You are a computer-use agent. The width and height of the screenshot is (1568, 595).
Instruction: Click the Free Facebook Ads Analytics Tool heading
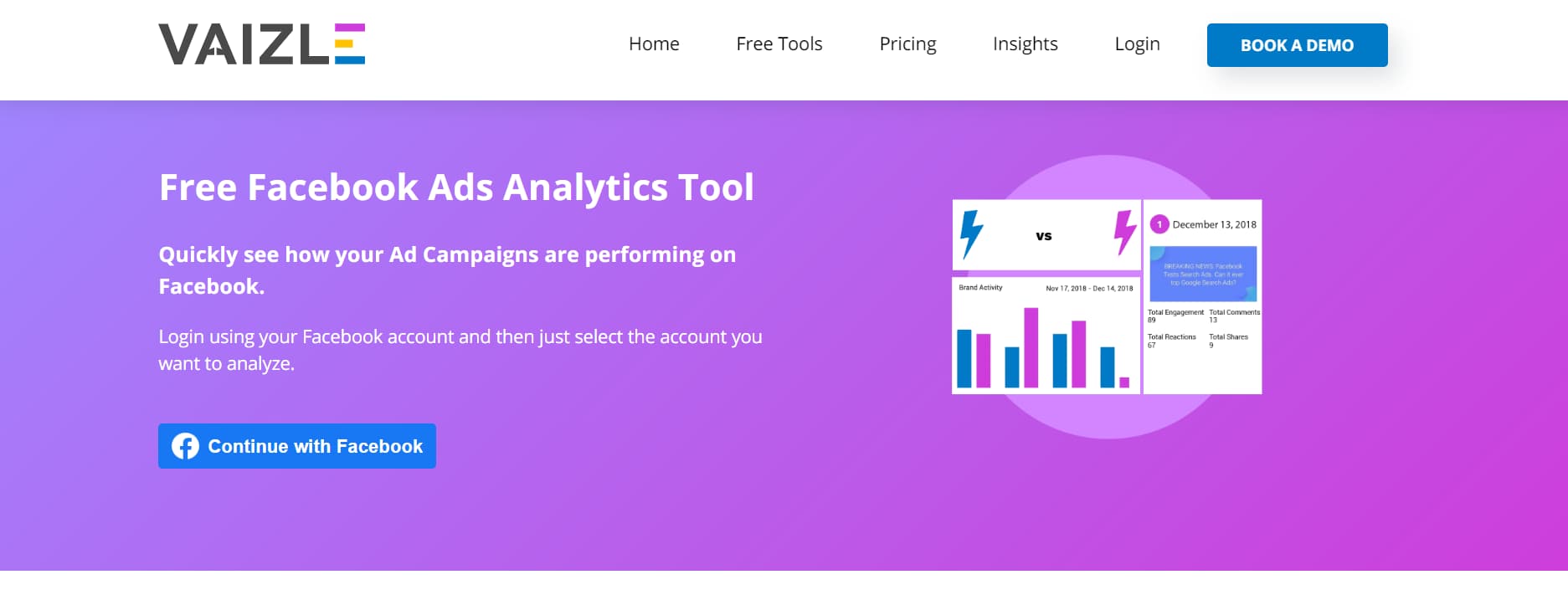456,187
